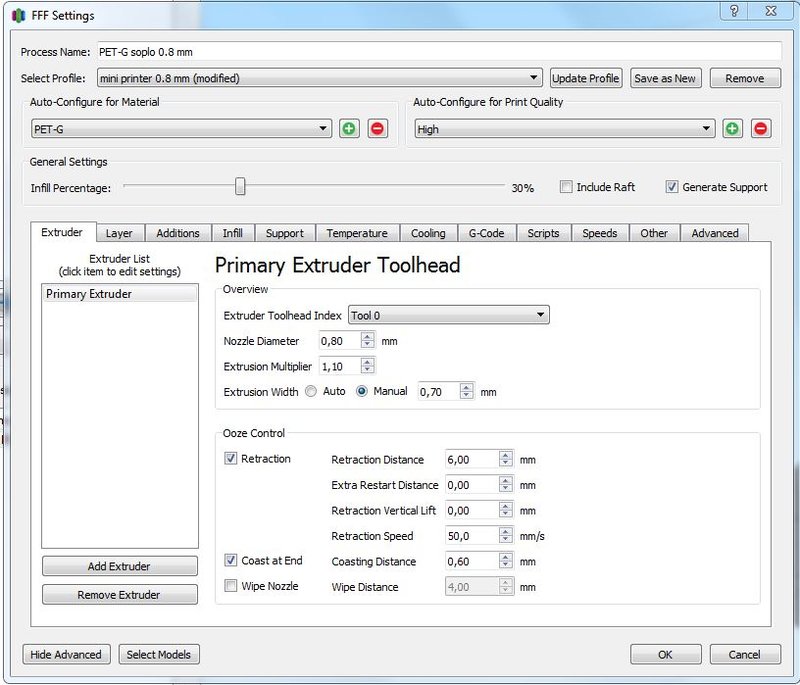
Task: Go to the Temperature tab
Action: (x=357, y=233)
